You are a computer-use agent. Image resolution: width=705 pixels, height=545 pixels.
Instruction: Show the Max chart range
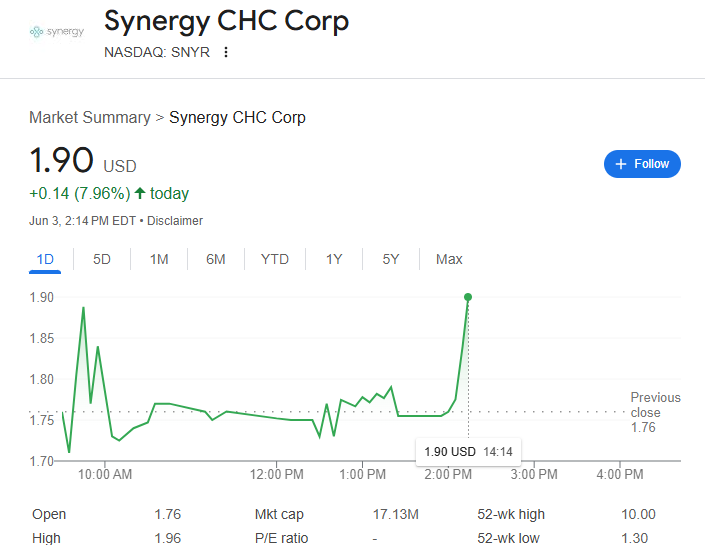449,259
